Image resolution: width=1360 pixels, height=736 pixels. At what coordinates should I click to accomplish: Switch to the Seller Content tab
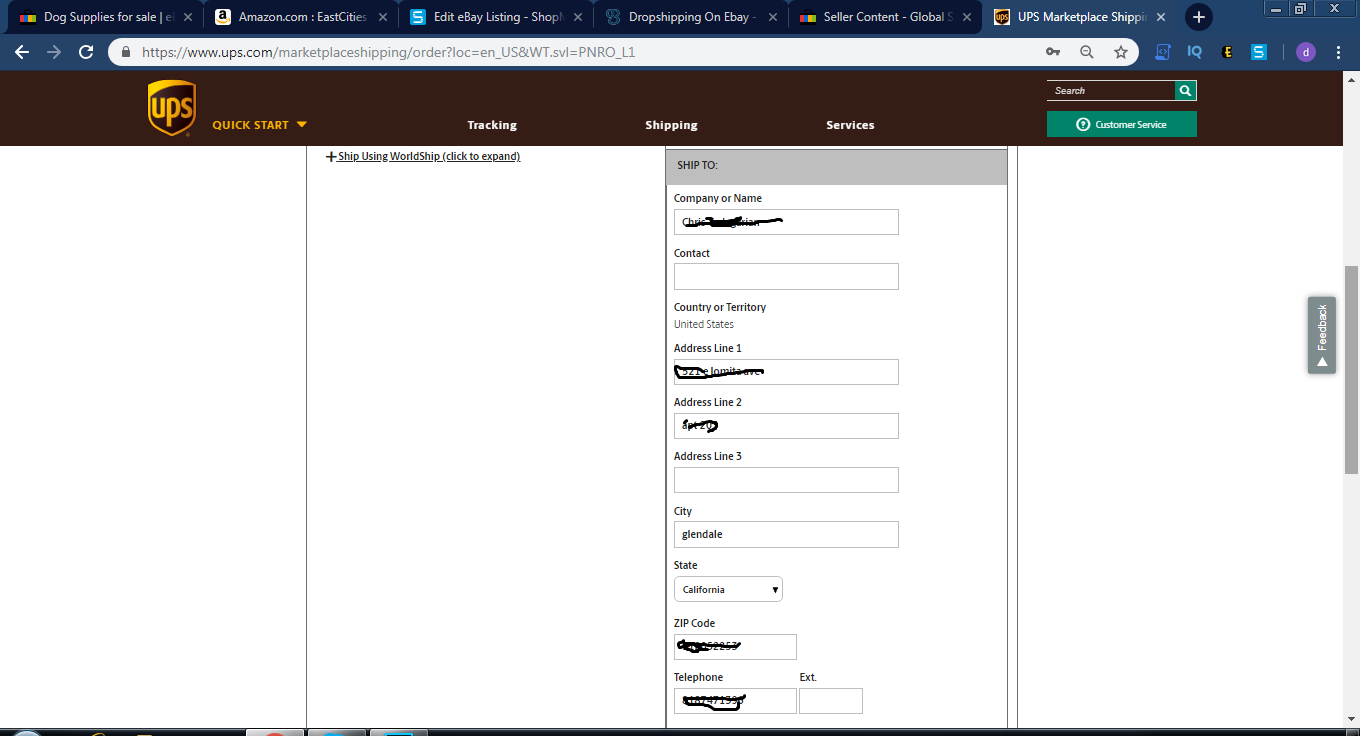[x=884, y=17]
